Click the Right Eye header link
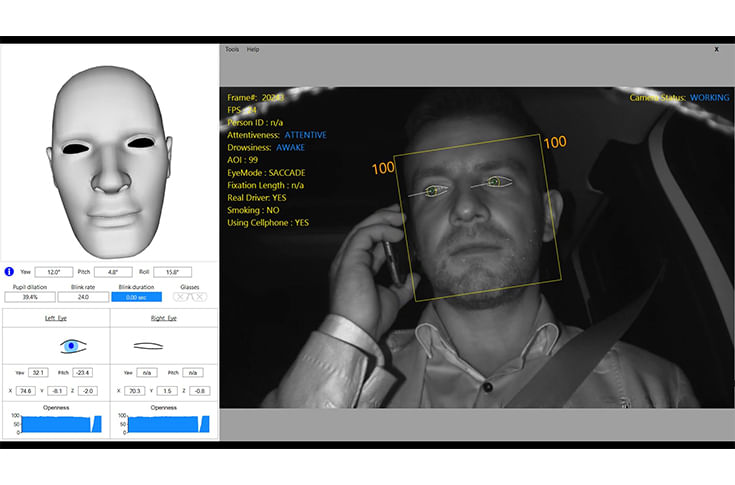 [x=163, y=318]
